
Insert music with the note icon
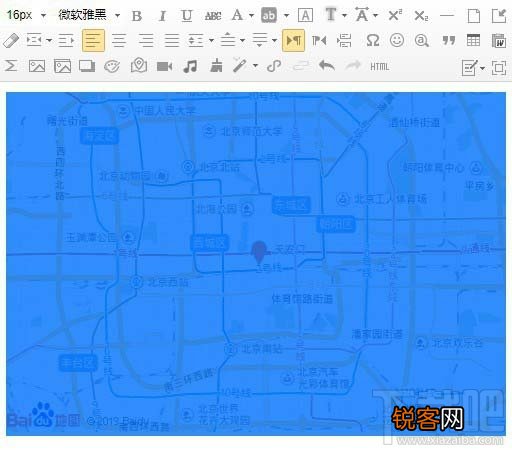coord(190,66)
